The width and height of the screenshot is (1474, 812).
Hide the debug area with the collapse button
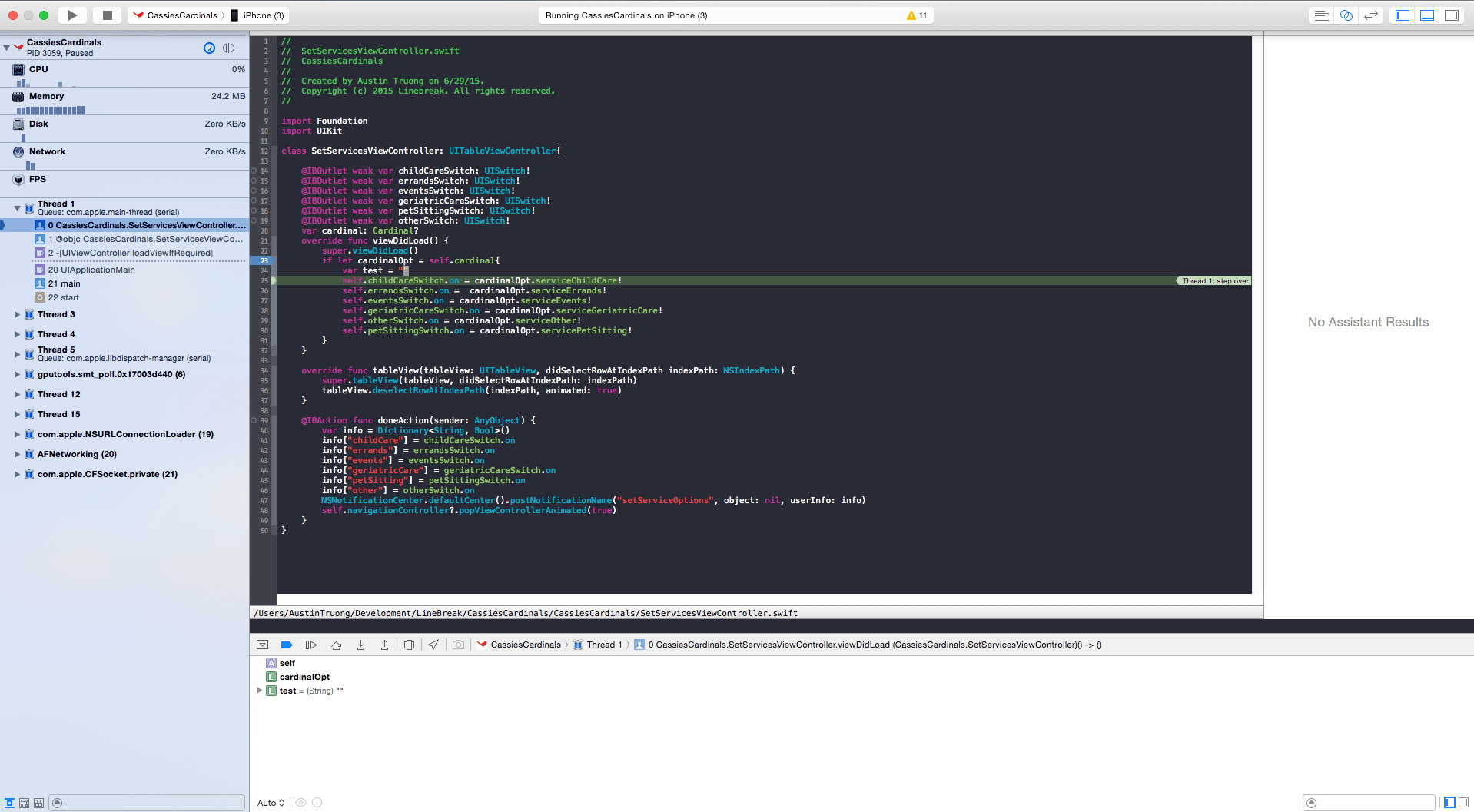pyautogui.click(x=262, y=645)
